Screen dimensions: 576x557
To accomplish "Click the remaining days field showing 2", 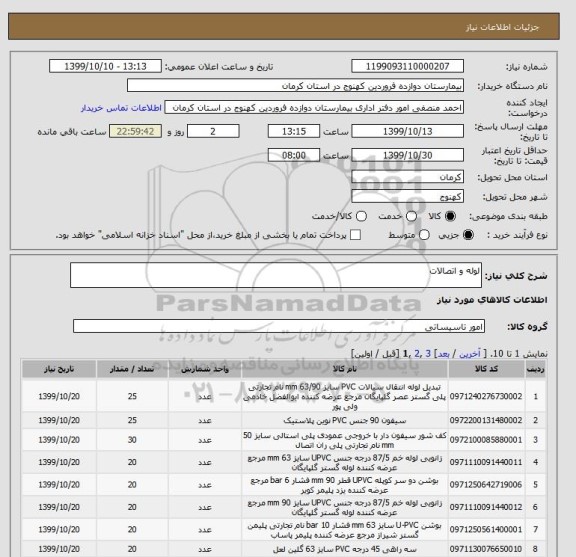I will 213,131.
